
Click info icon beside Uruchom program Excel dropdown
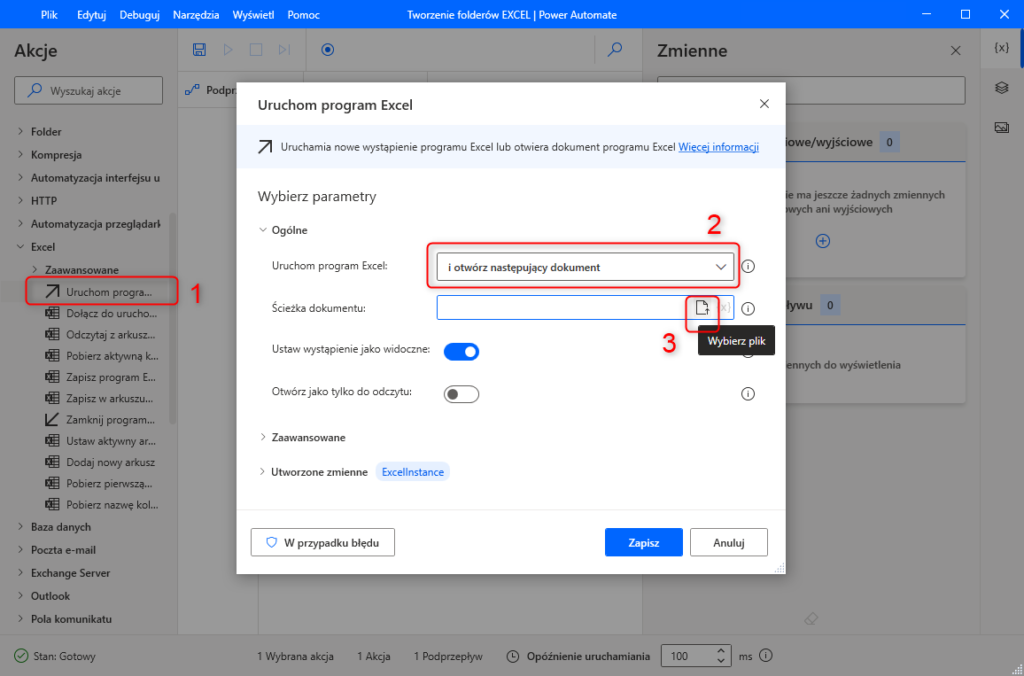pyautogui.click(x=747, y=267)
